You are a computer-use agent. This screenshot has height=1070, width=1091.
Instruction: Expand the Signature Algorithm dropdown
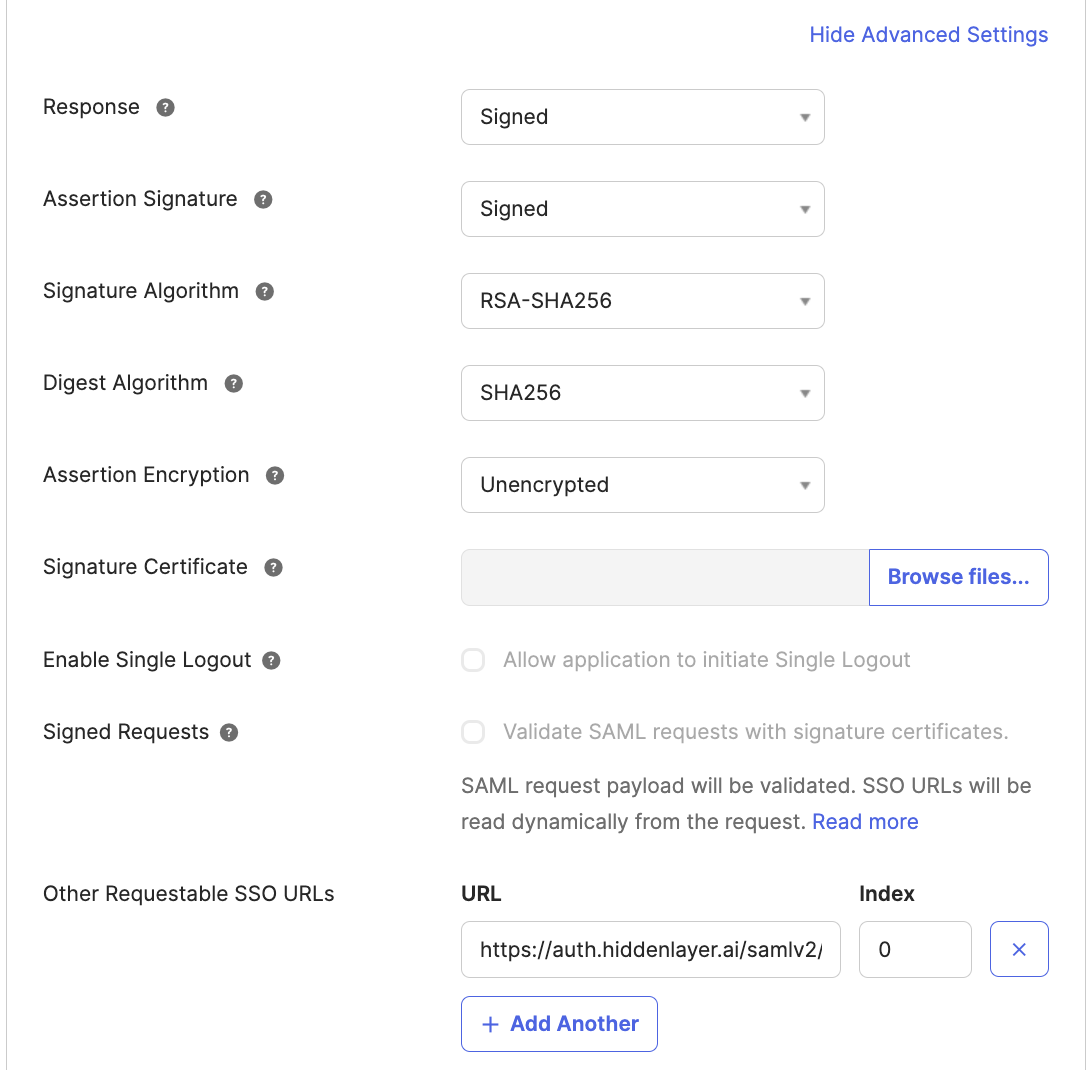[642, 301]
